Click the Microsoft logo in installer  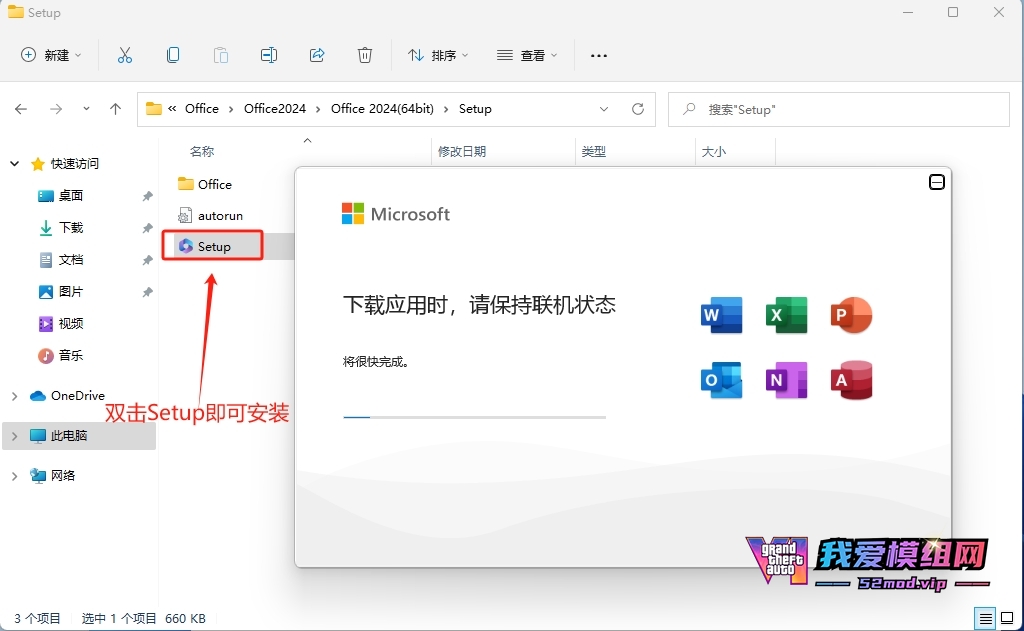pyautogui.click(x=396, y=214)
